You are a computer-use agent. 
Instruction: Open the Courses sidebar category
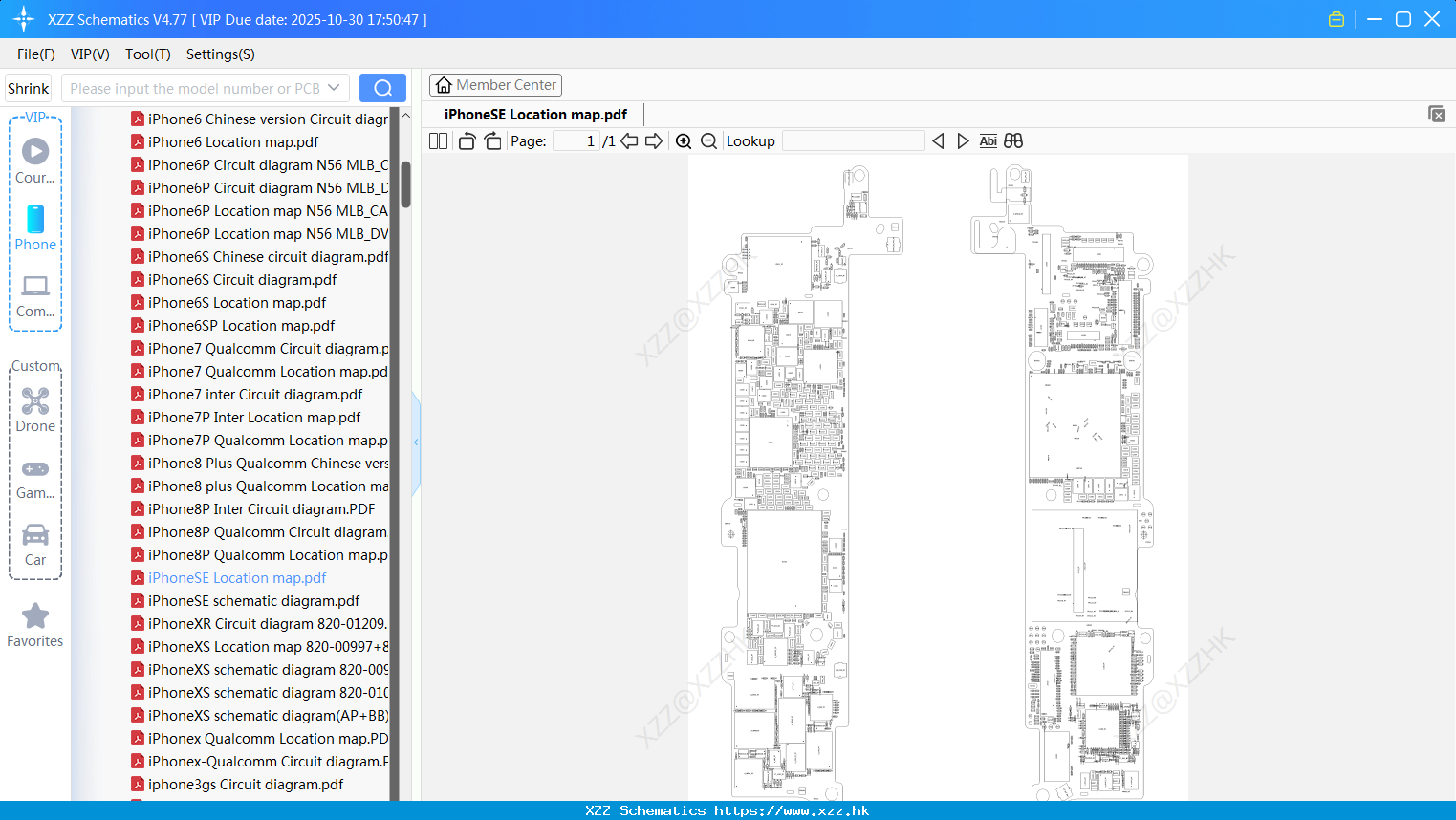[35, 162]
